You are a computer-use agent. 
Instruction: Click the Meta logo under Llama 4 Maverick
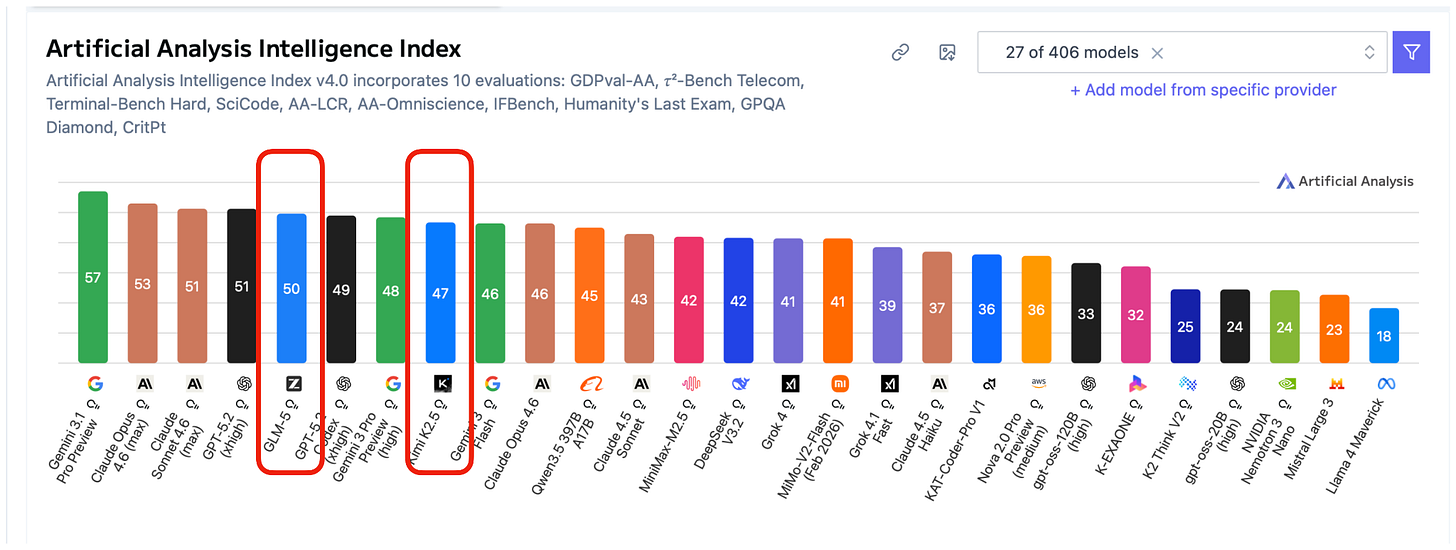coord(1385,383)
